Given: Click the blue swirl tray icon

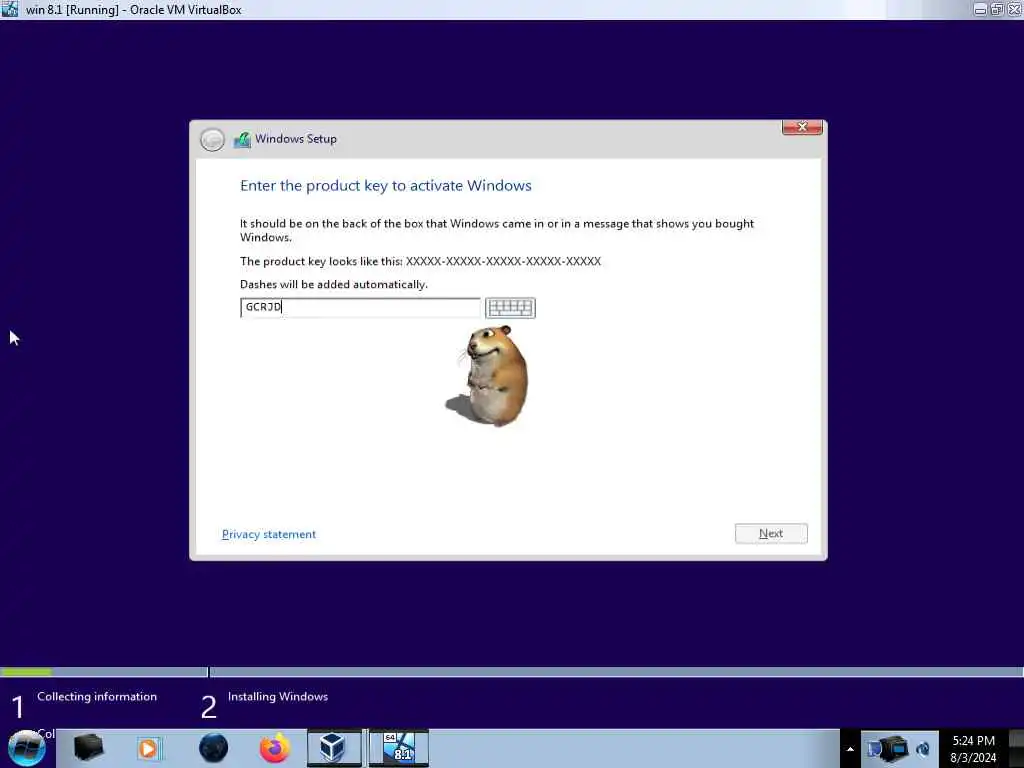Looking at the screenshot, I should 923,749.
